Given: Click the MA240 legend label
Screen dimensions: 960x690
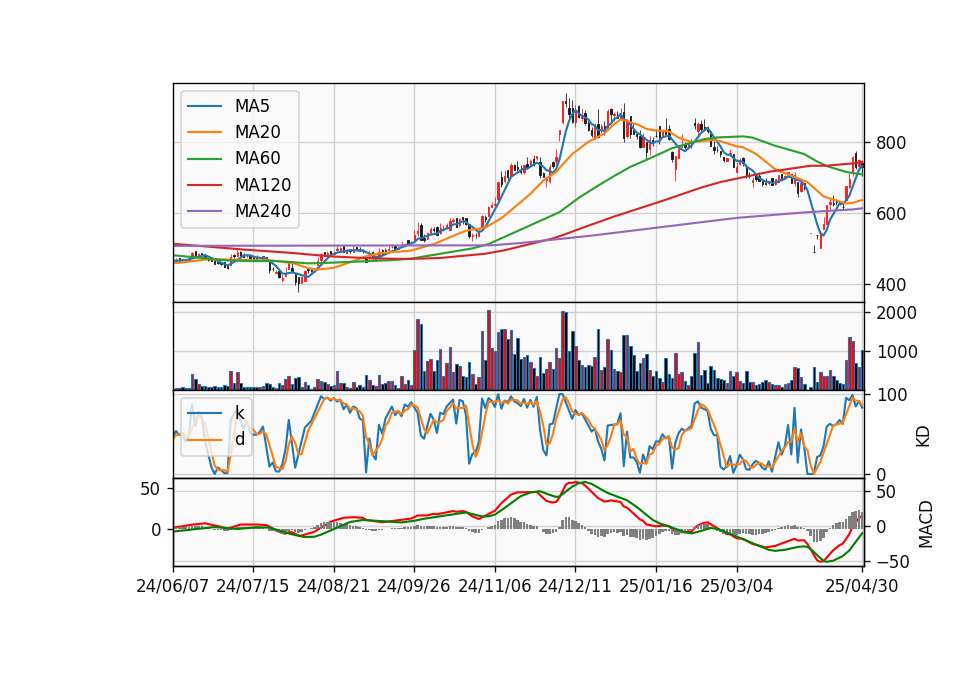Looking at the screenshot, I should (x=263, y=211).
